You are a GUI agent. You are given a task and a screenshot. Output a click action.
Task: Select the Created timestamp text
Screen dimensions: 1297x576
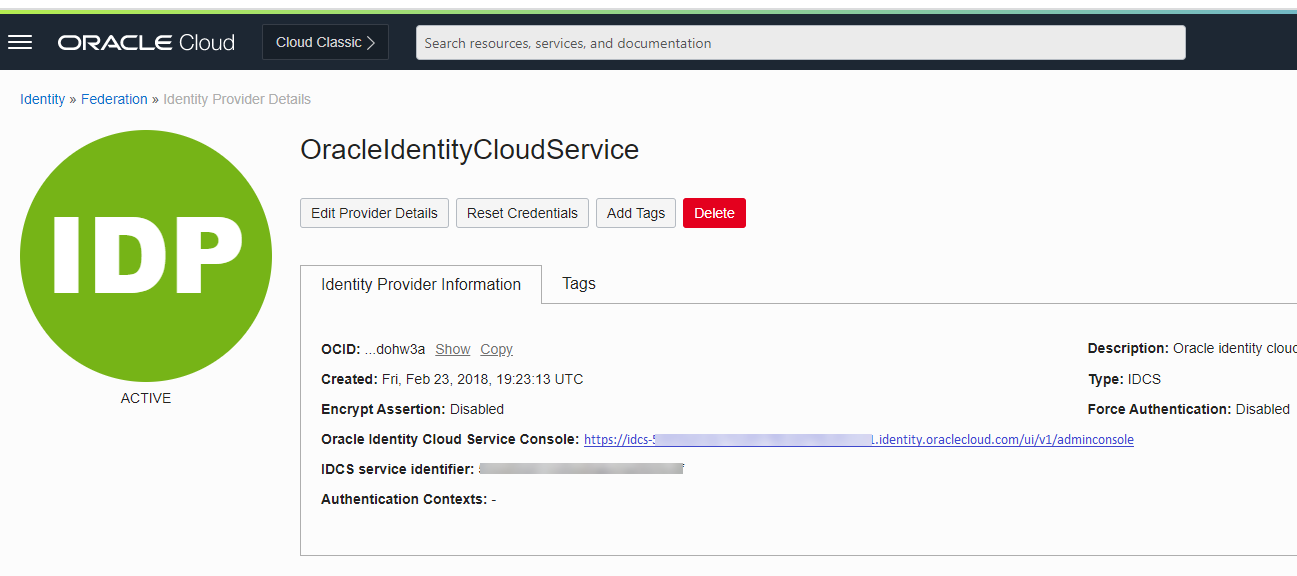coord(482,379)
